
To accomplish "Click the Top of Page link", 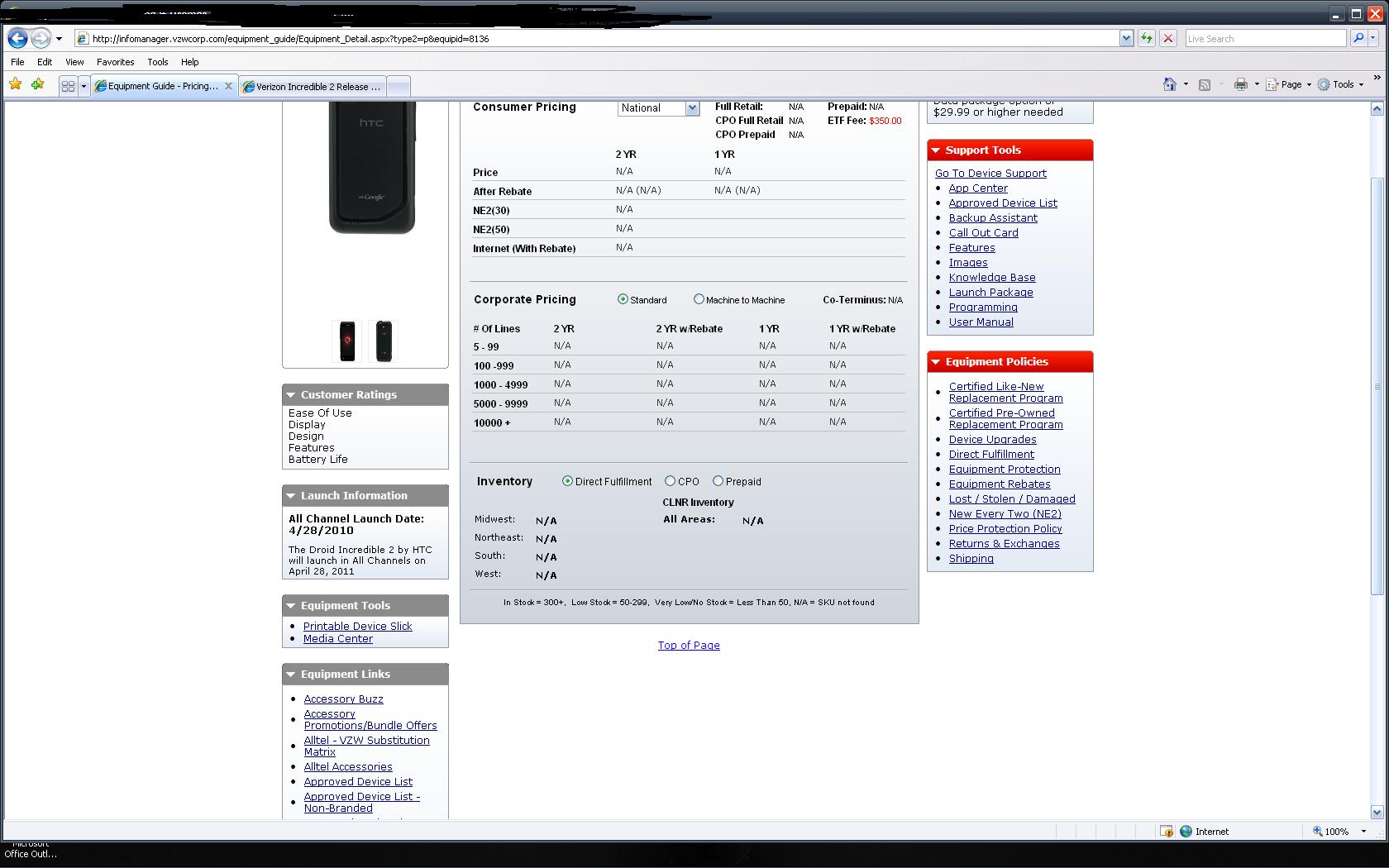I will (x=689, y=646).
